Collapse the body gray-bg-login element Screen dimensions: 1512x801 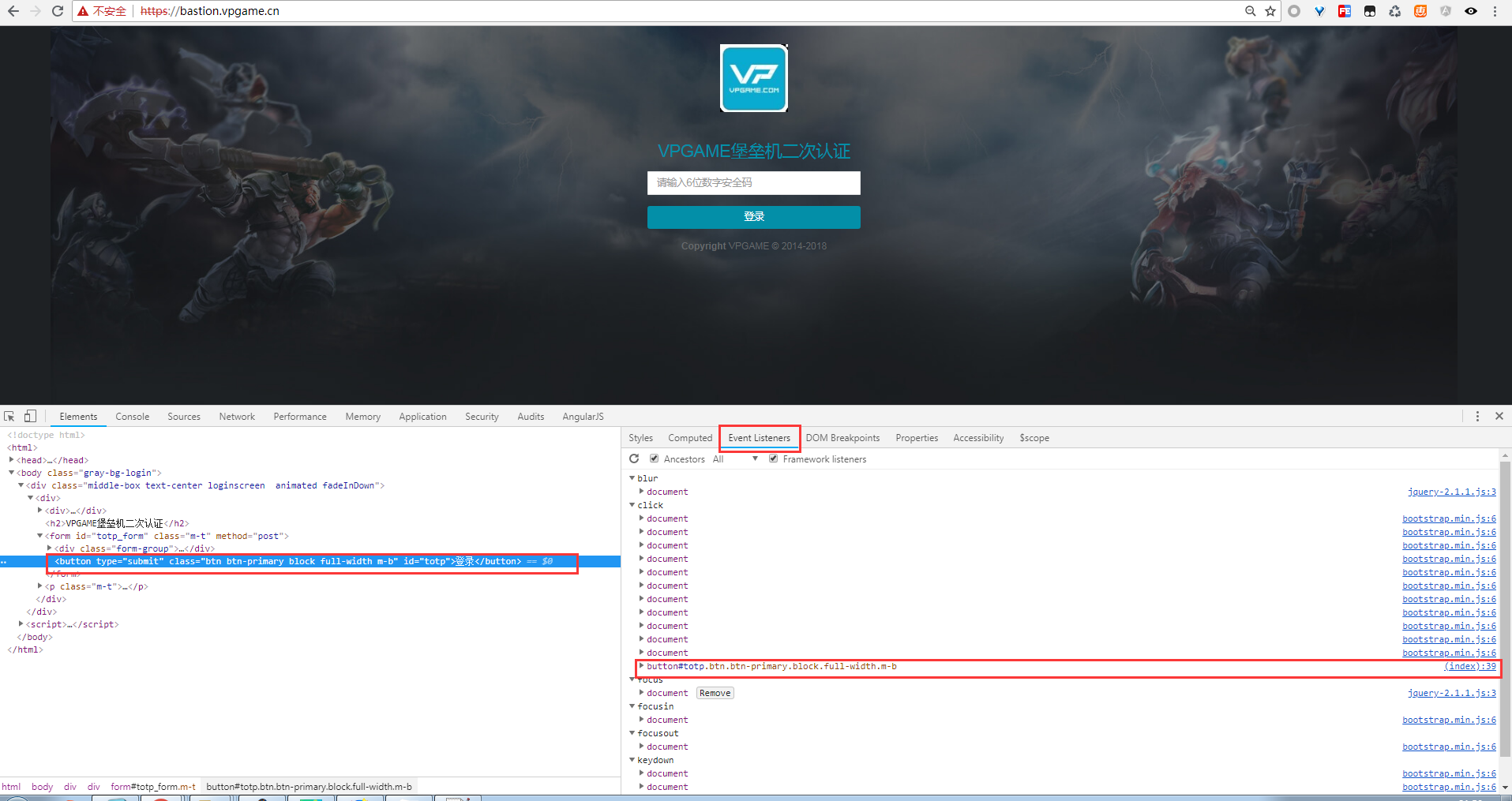click(x=12, y=473)
